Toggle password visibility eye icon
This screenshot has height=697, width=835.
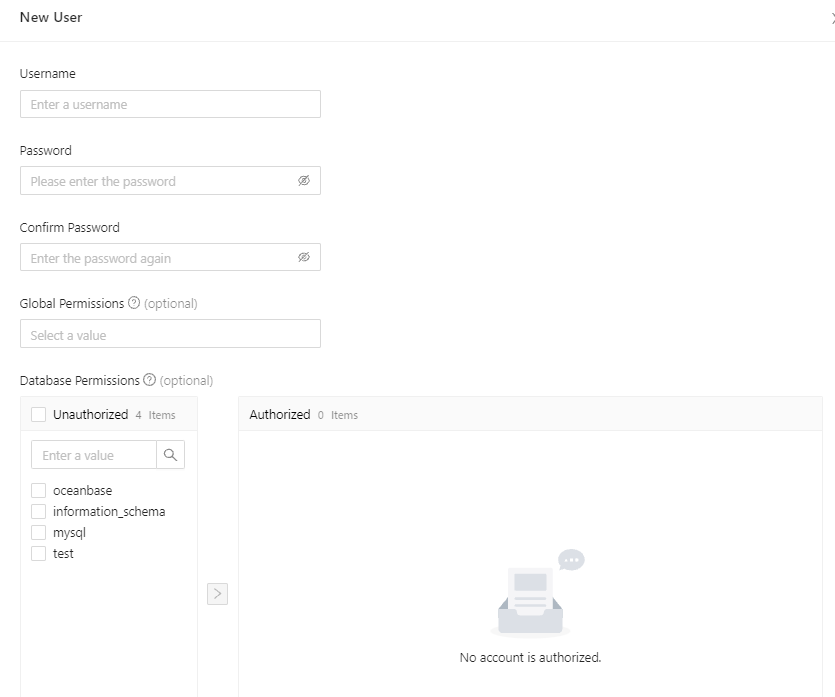coord(304,181)
